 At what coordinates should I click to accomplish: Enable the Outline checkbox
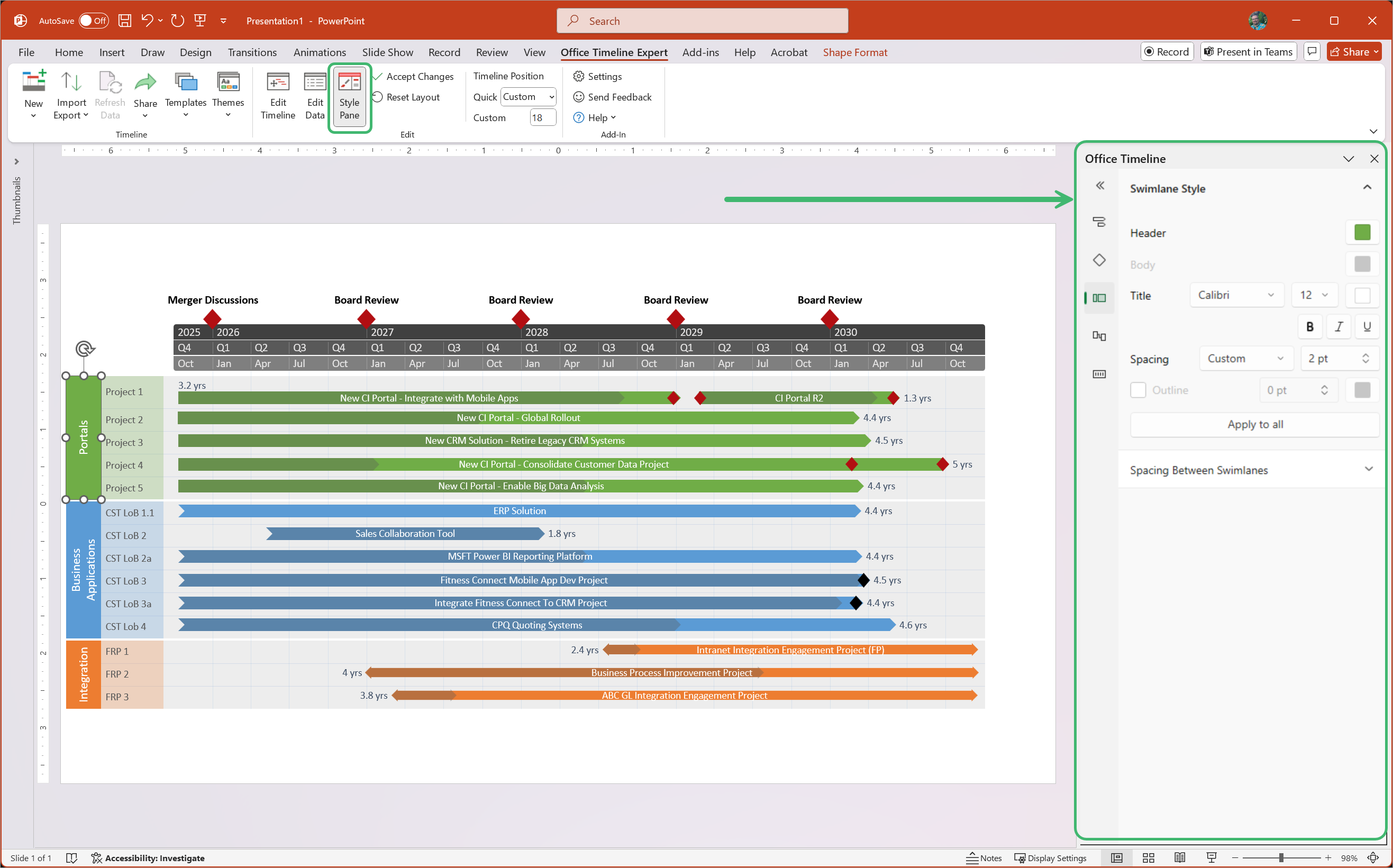(x=1138, y=390)
